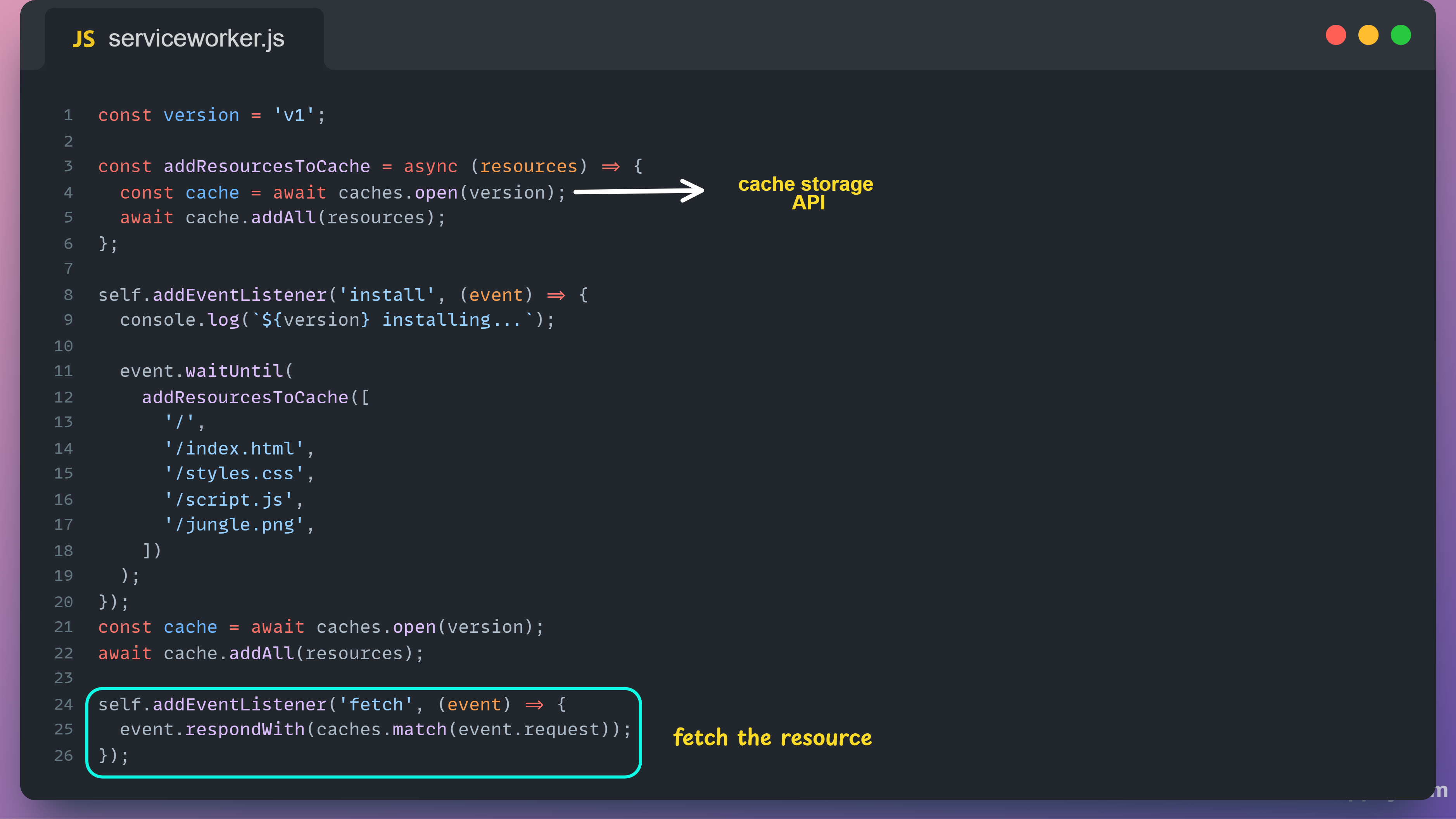Viewport: 1456px width, 819px height.
Task: Click '/styles.css' on line 15
Action: pyautogui.click(x=234, y=473)
